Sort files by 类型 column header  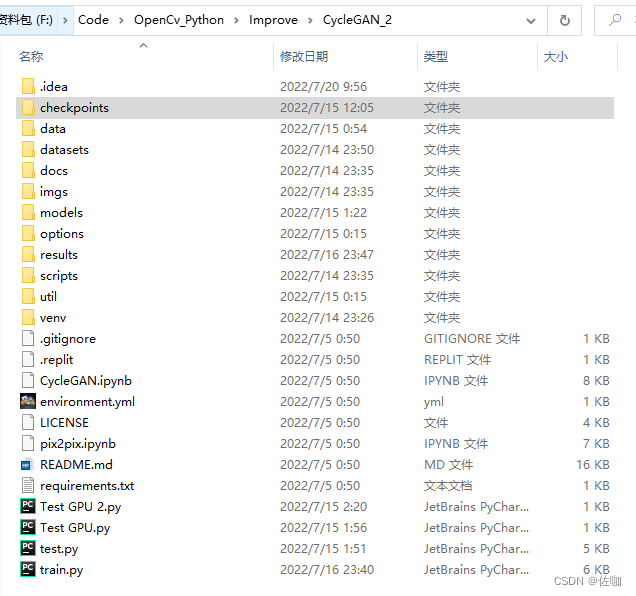point(436,56)
